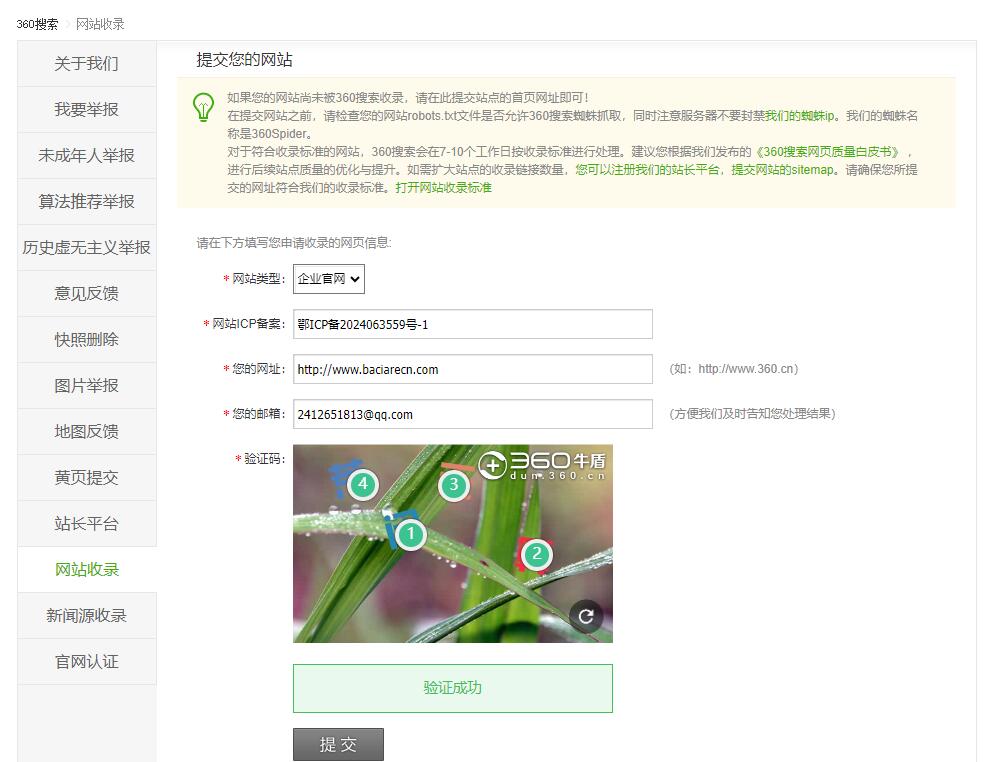Open the 关于我们 sidebar item

pyautogui.click(x=87, y=64)
